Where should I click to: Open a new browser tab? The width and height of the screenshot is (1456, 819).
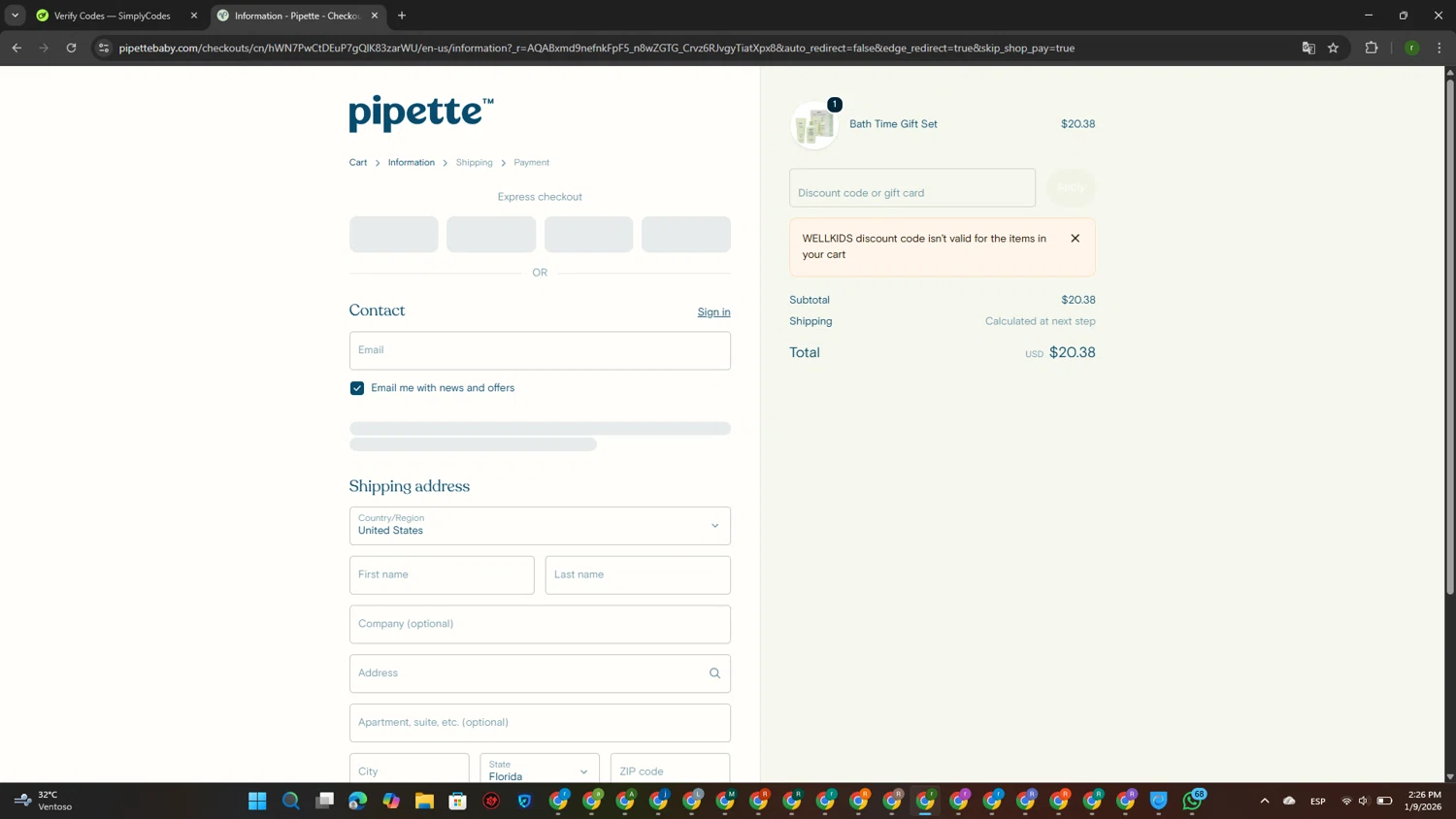(x=402, y=16)
